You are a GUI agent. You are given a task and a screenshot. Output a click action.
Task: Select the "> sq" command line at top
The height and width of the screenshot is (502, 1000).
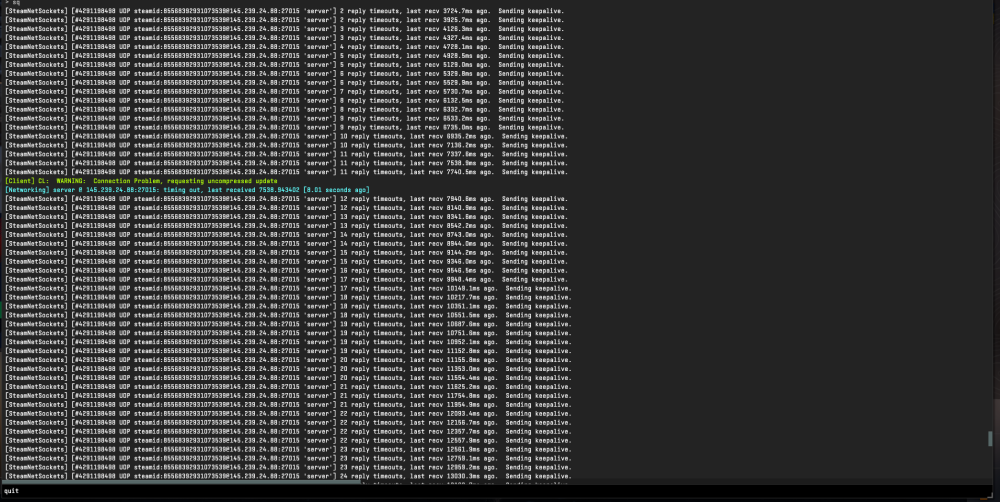tap(12, 3)
